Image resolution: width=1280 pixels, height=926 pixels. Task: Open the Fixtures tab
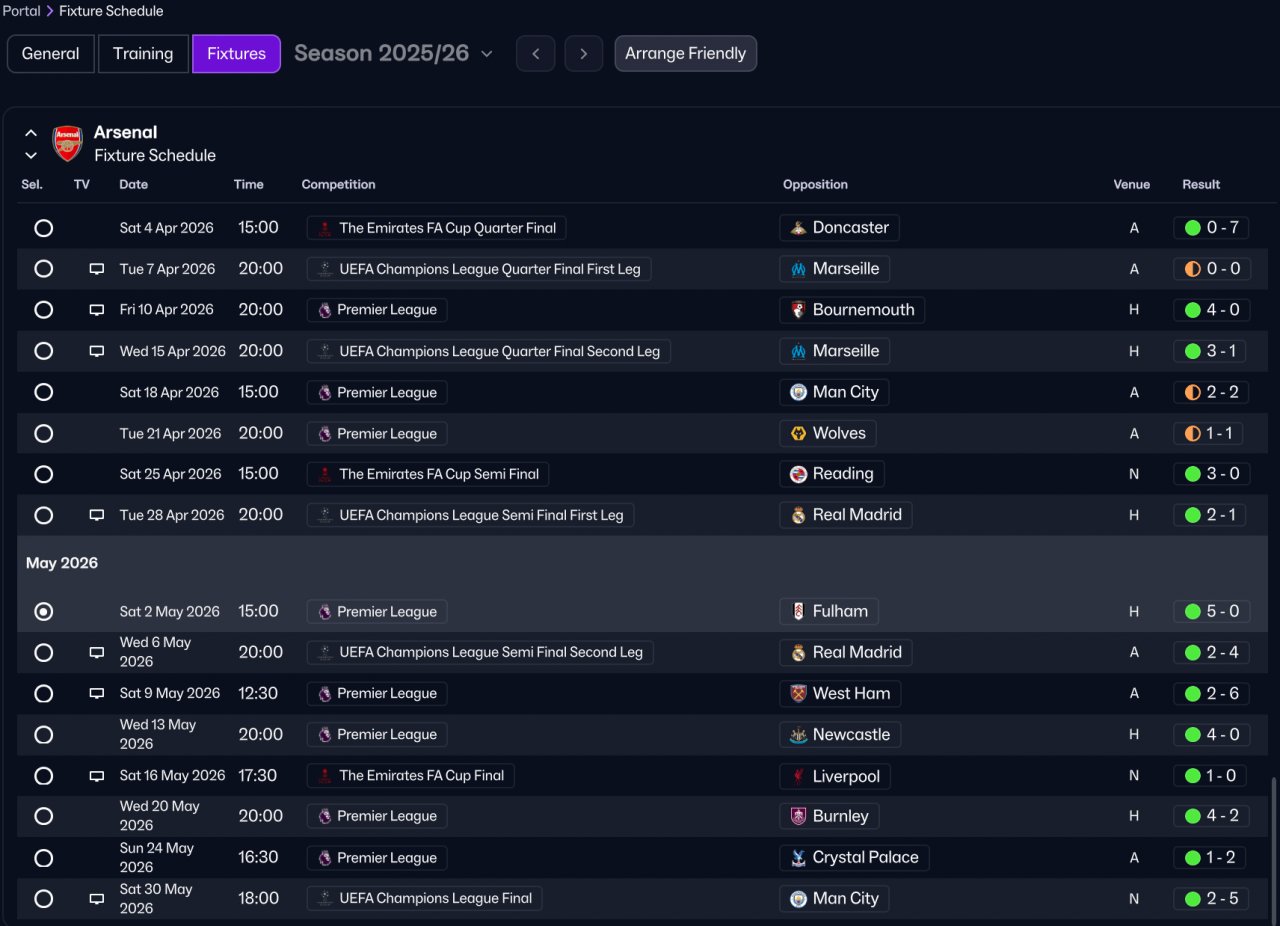[236, 54]
